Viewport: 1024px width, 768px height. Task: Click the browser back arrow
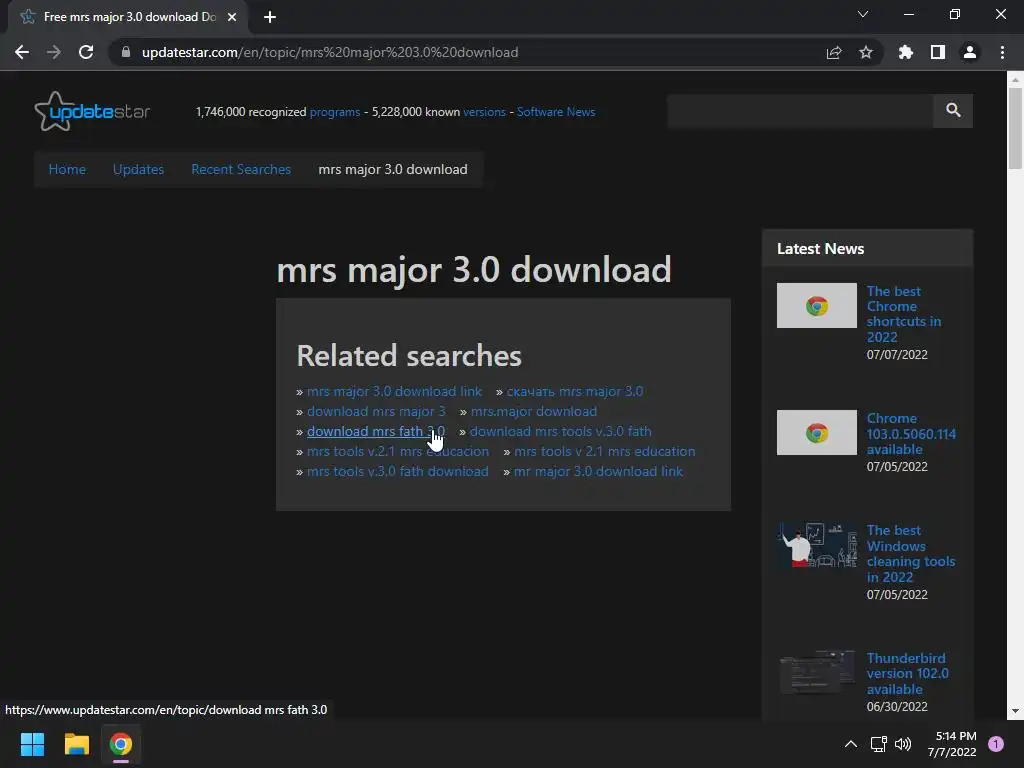click(x=22, y=52)
